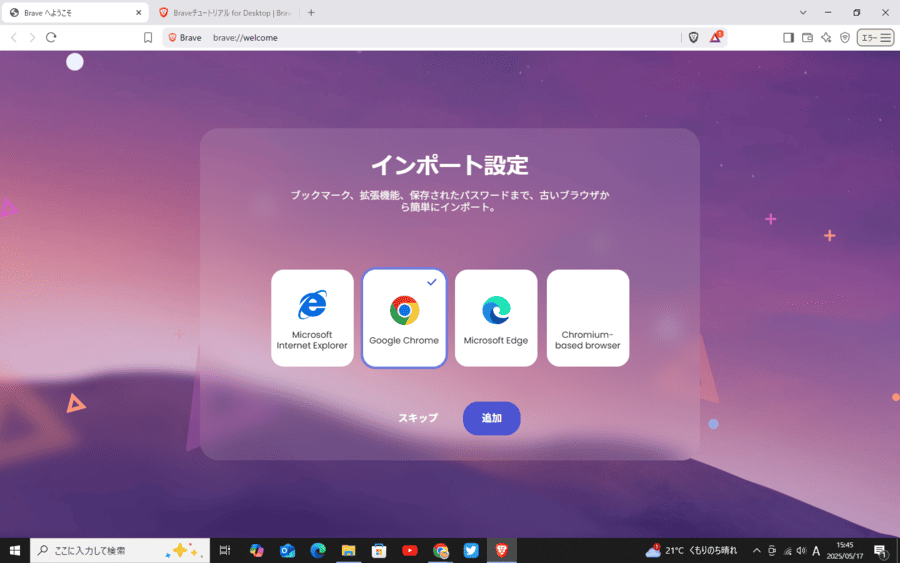Open a new tab with plus button
This screenshot has height=563, width=900.
pyautogui.click(x=311, y=13)
